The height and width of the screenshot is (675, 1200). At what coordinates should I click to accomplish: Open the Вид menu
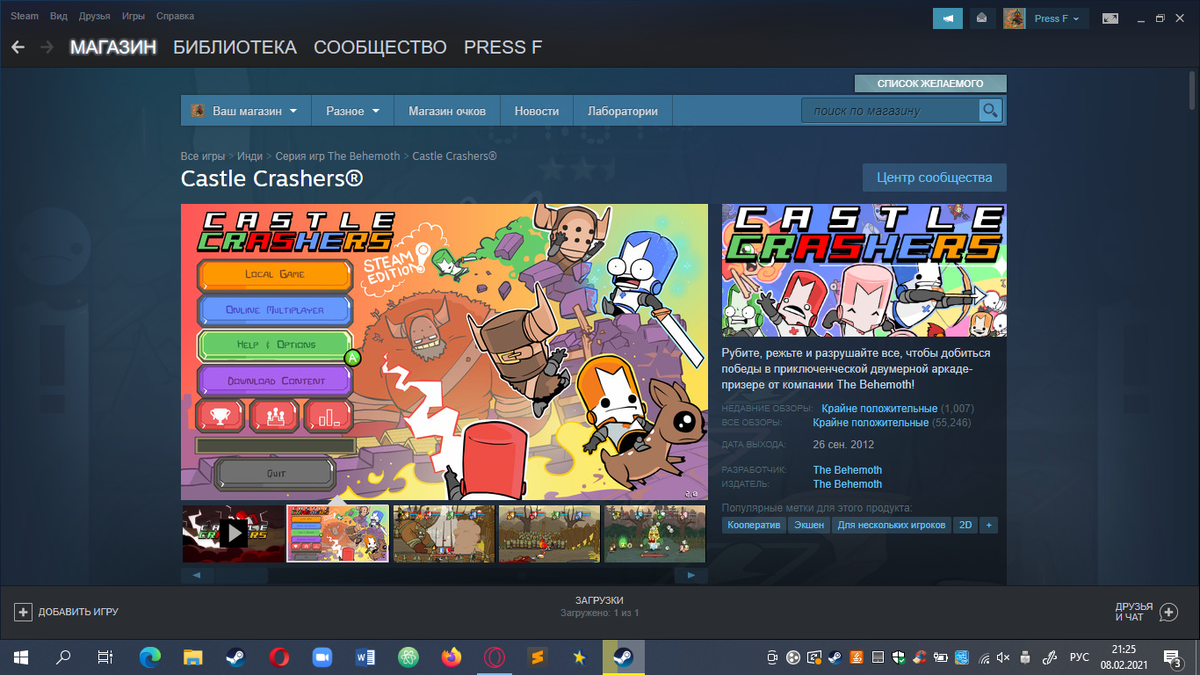(59, 17)
